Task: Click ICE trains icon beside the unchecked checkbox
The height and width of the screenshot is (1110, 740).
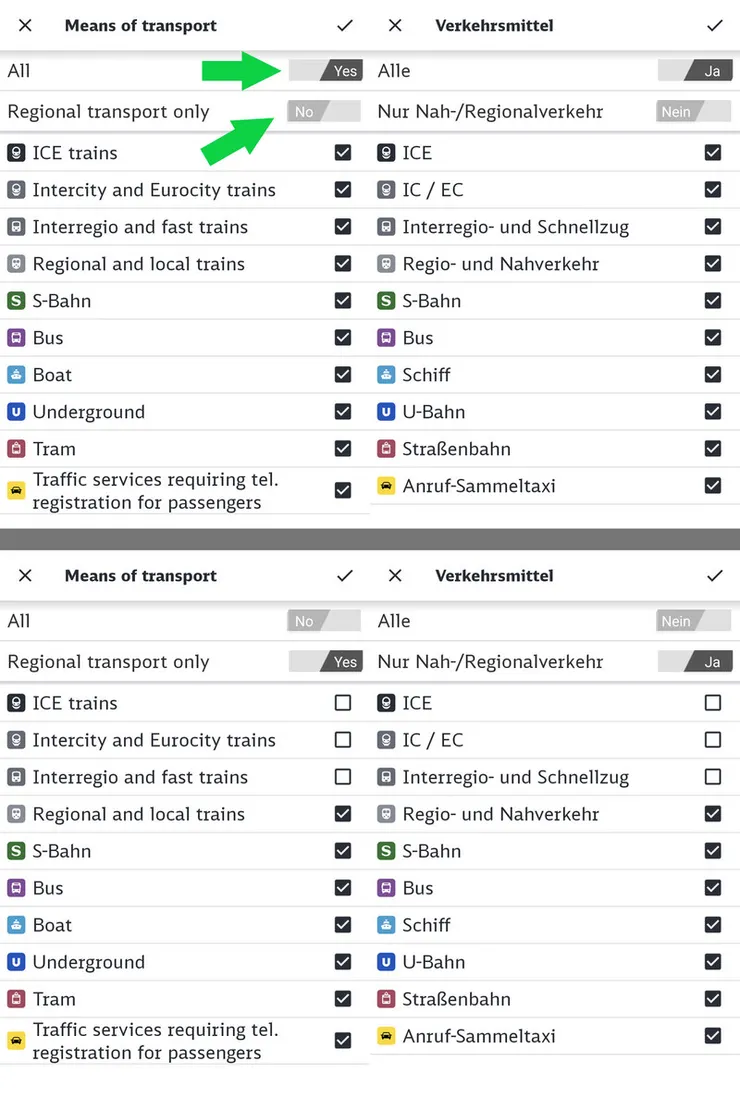Action: (16, 703)
